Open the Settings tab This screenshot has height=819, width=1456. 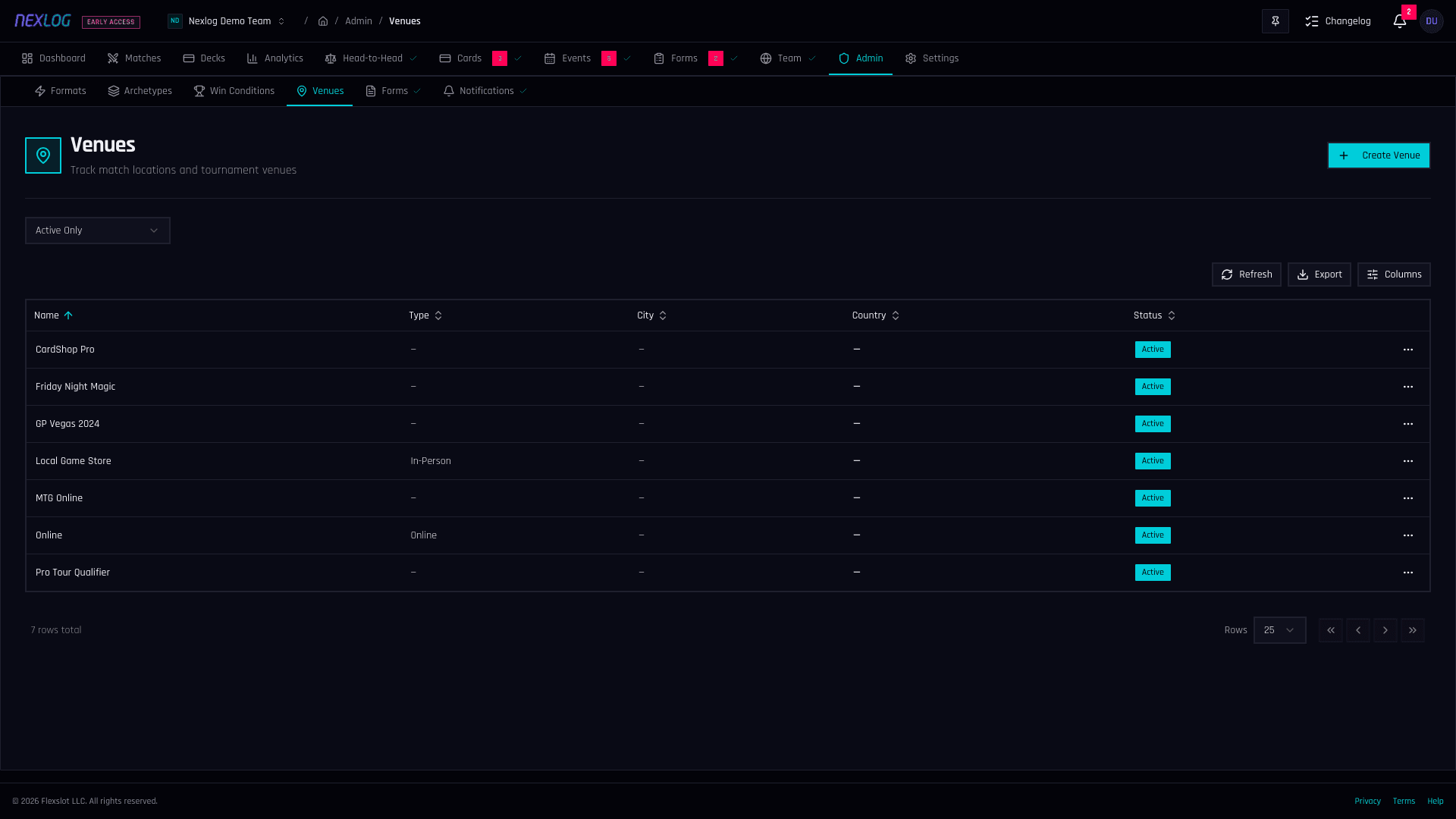click(x=932, y=58)
